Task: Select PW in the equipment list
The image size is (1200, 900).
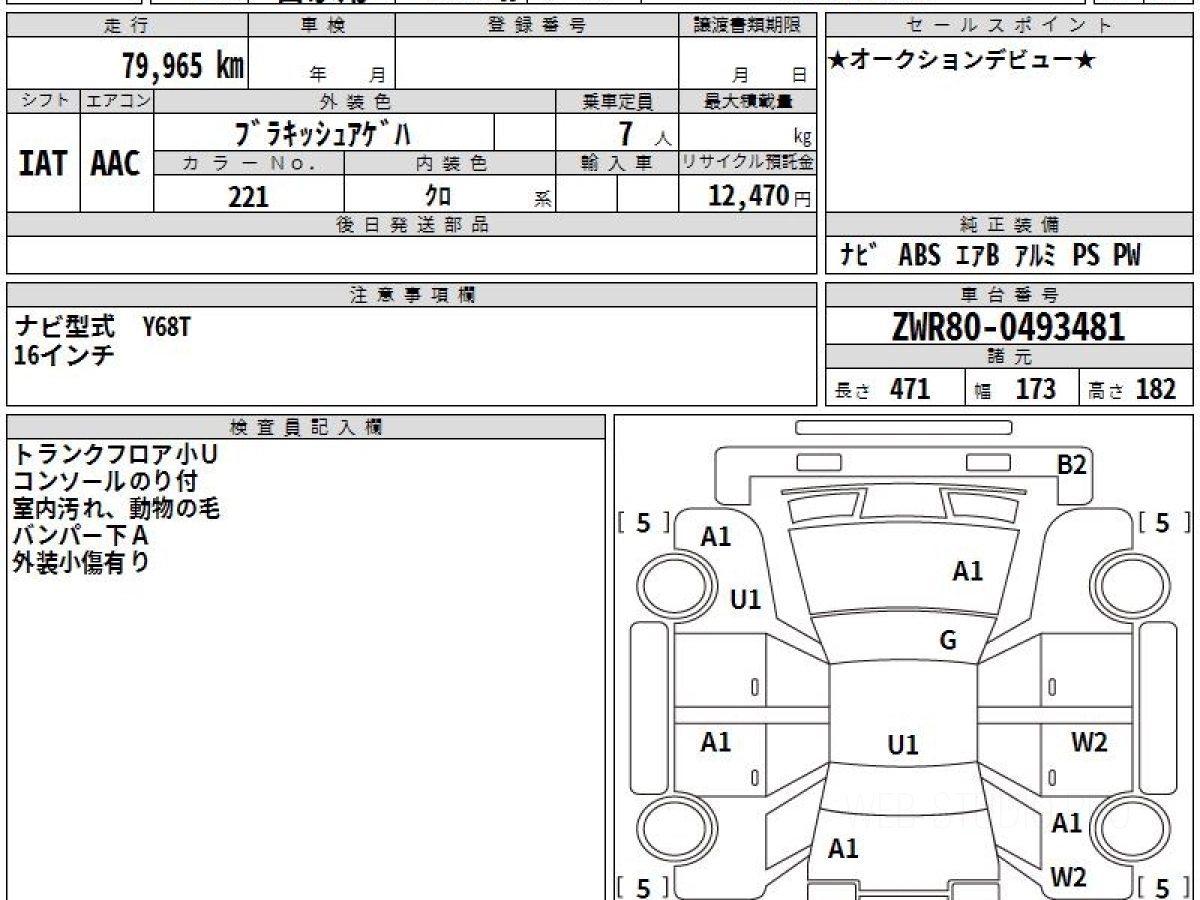Action: coord(1125,256)
